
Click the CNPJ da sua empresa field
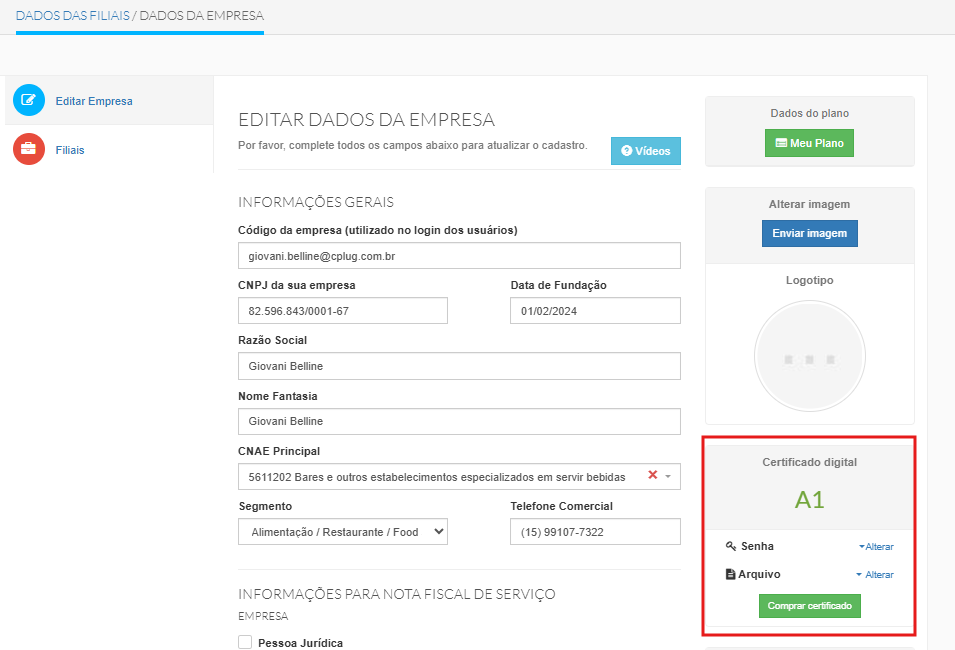343,311
